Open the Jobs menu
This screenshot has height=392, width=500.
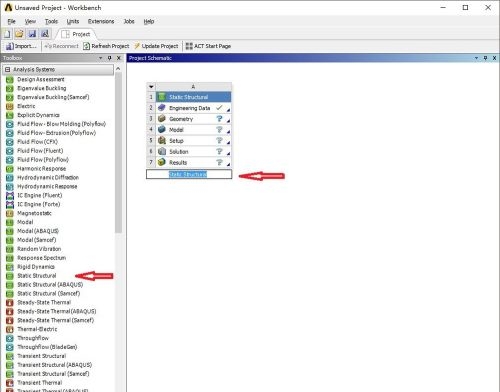(x=129, y=21)
